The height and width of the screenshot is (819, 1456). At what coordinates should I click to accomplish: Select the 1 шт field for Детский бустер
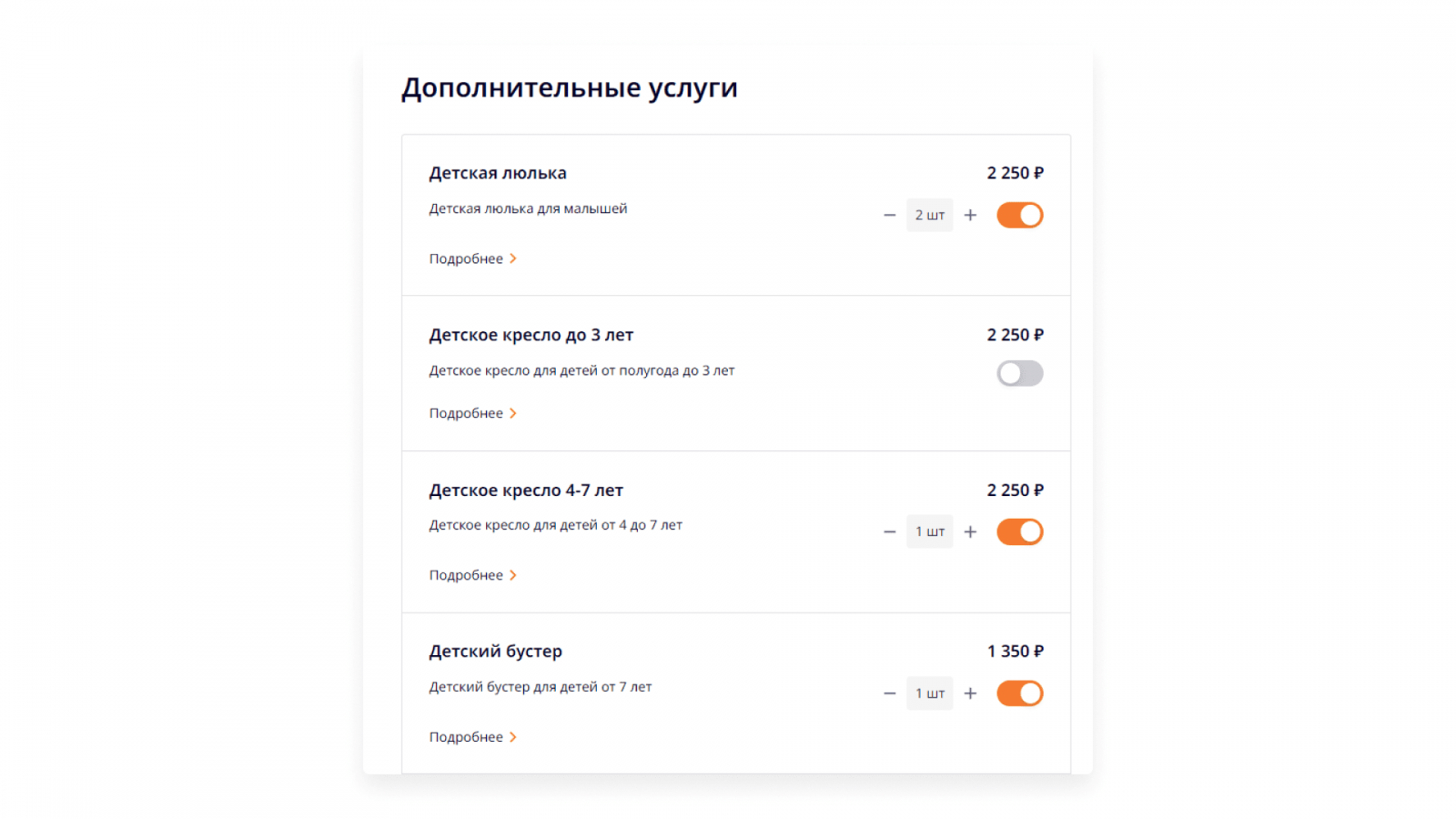pyautogui.click(x=929, y=693)
